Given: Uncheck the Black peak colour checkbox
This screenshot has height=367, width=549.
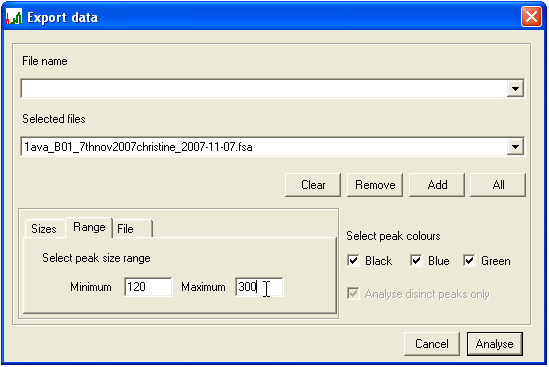Looking at the screenshot, I should tap(353, 261).
